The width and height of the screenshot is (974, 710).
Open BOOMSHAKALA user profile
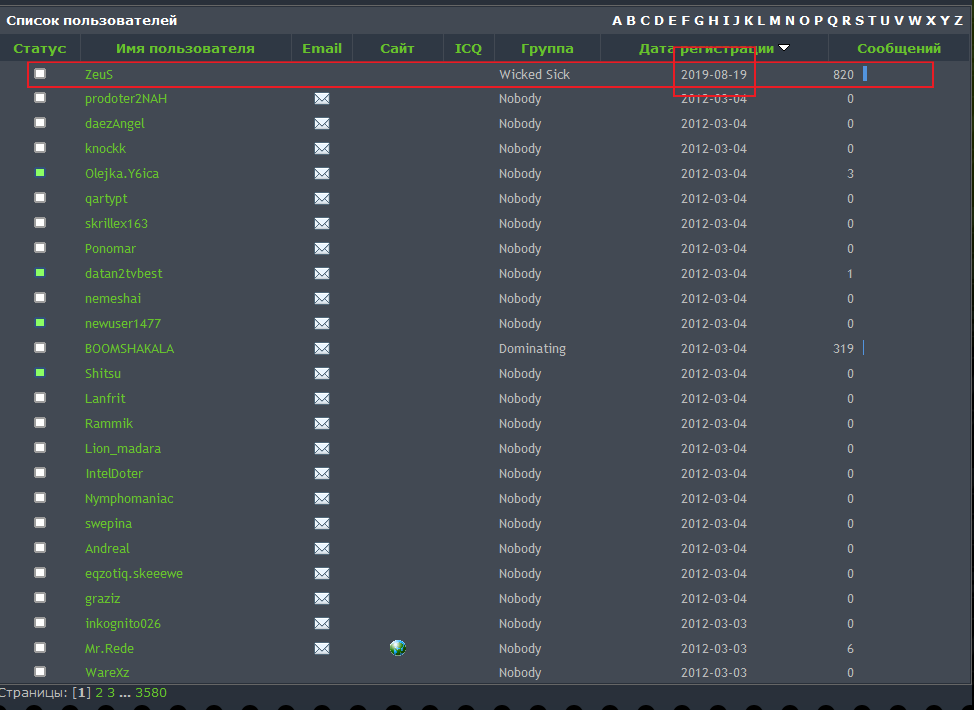tap(129, 348)
